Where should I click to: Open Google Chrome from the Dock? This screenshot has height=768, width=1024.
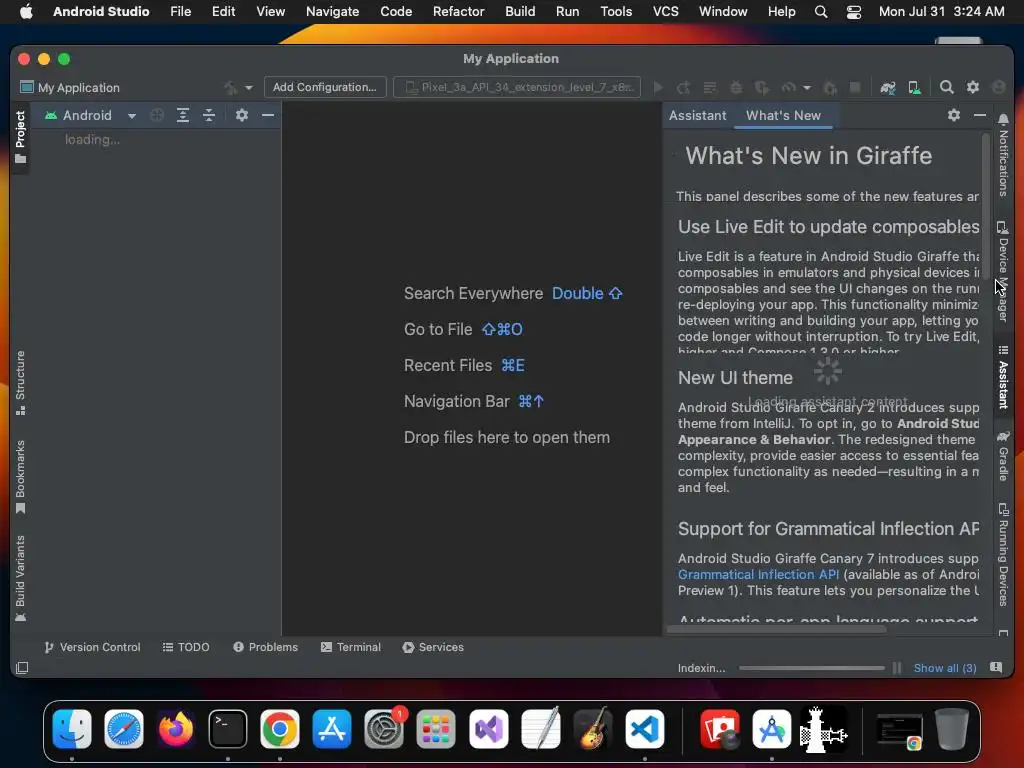(280, 729)
